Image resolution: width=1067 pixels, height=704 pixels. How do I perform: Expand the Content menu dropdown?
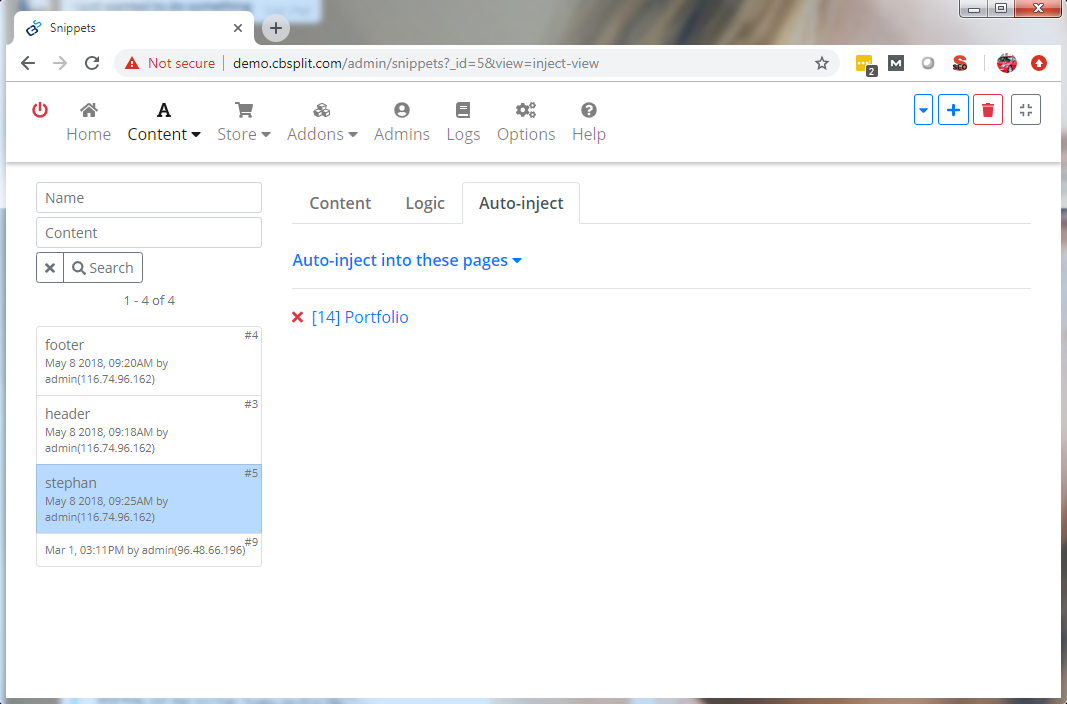pos(164,122)
